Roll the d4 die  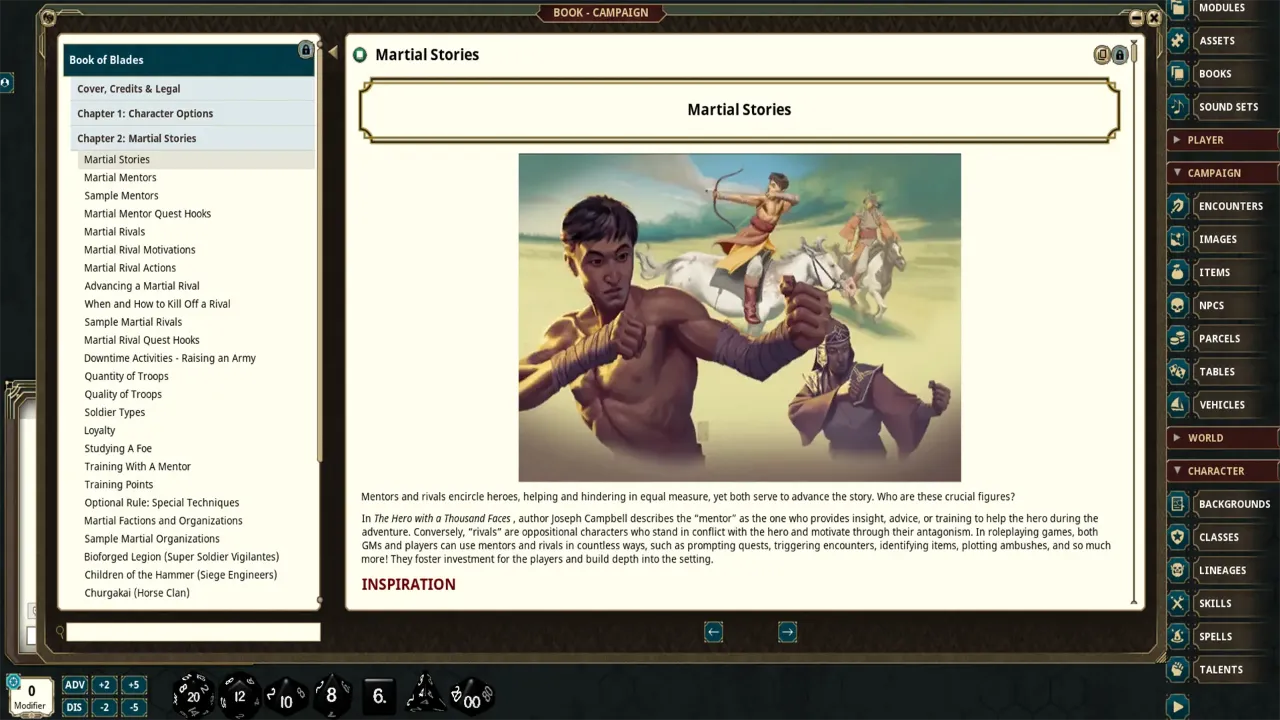tap(425, 694)
